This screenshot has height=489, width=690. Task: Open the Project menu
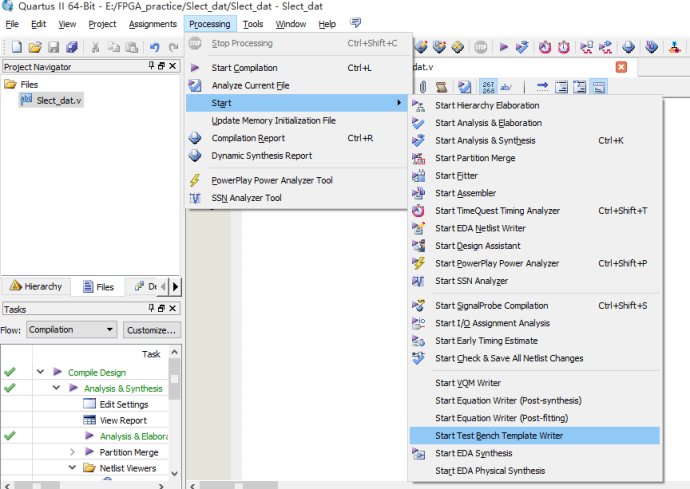click(x=102, y=24)
